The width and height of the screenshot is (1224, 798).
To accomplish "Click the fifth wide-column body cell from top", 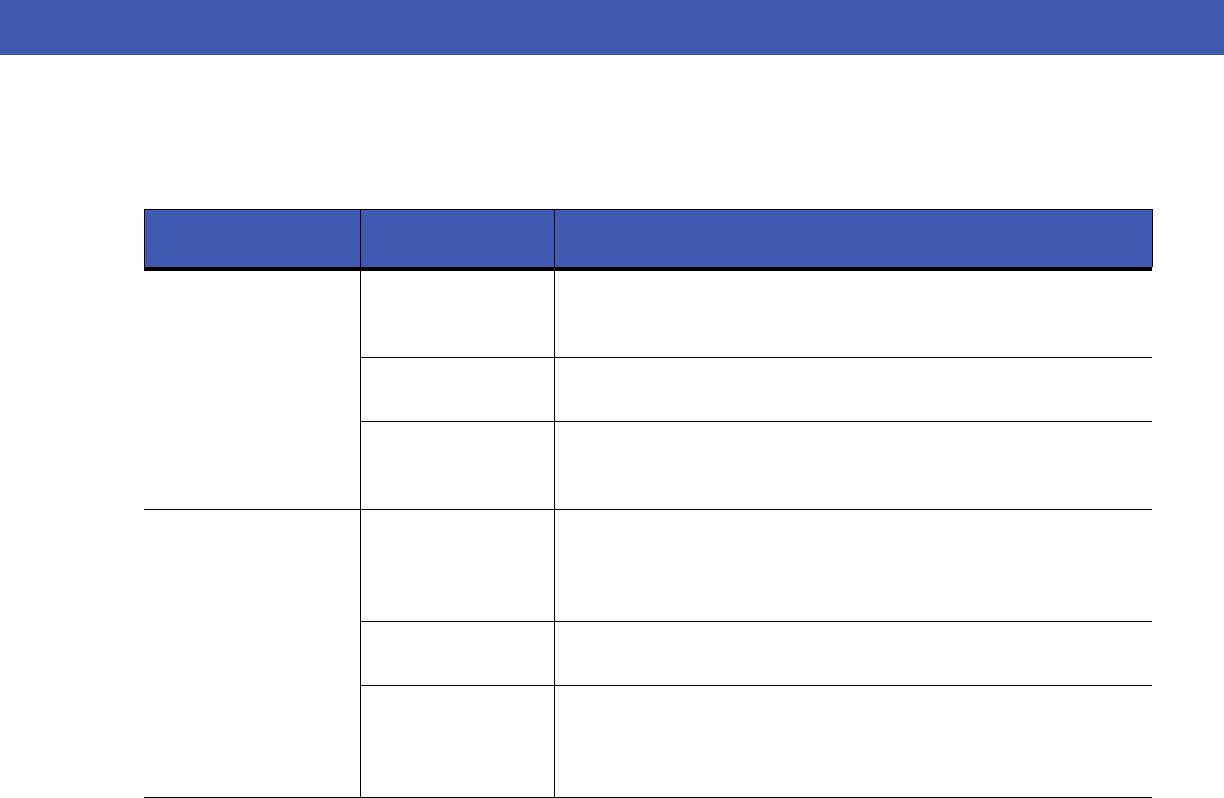I will pyautogui.click(x=853, y=653).
